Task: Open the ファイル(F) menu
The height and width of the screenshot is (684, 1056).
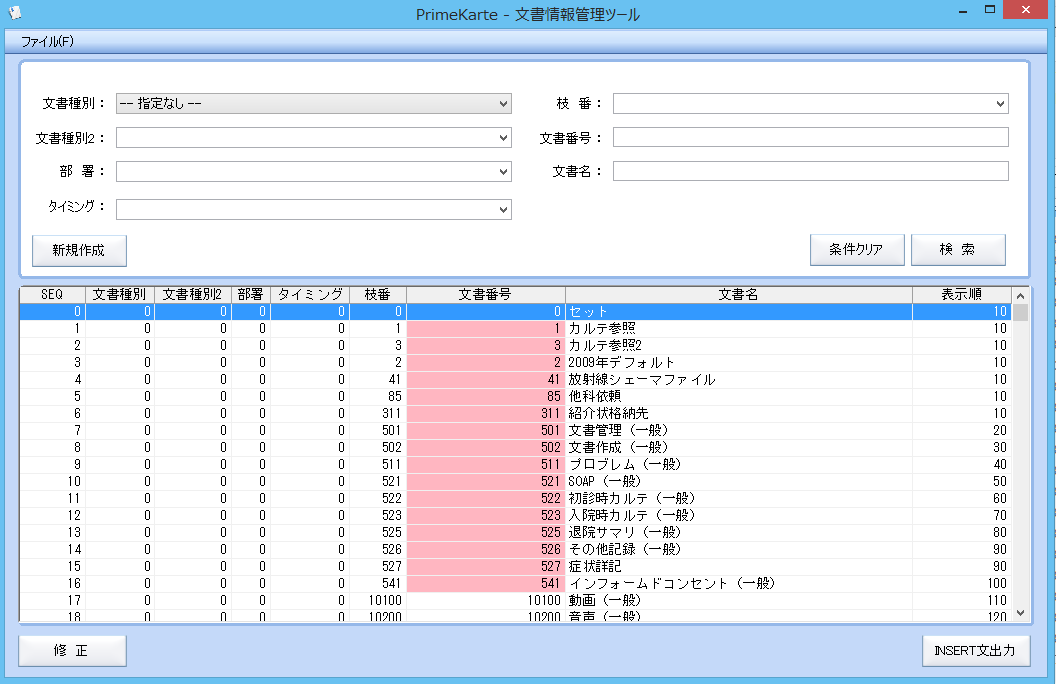Action: 47,42
